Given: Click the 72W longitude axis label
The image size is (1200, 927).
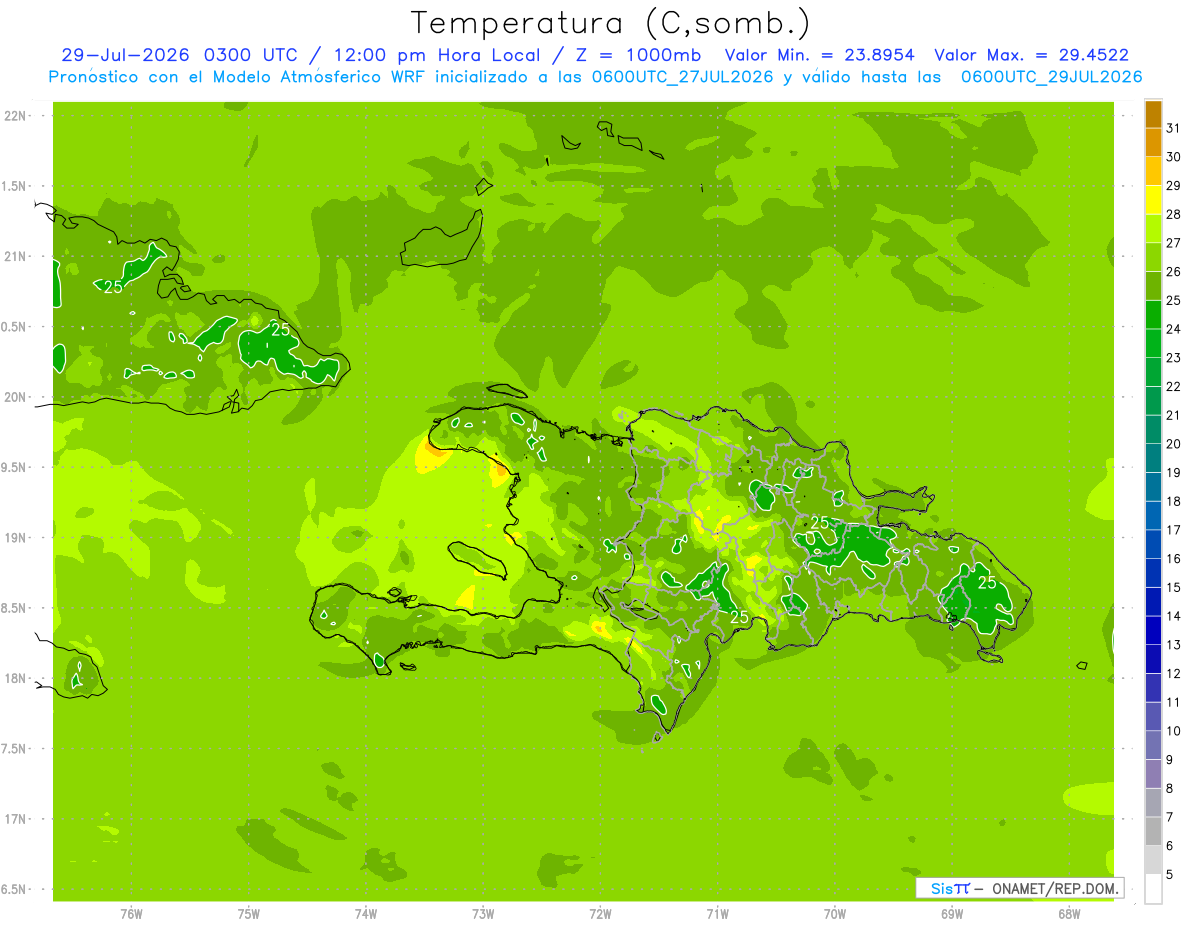Looking at the screenshot, I should (600, 914).
